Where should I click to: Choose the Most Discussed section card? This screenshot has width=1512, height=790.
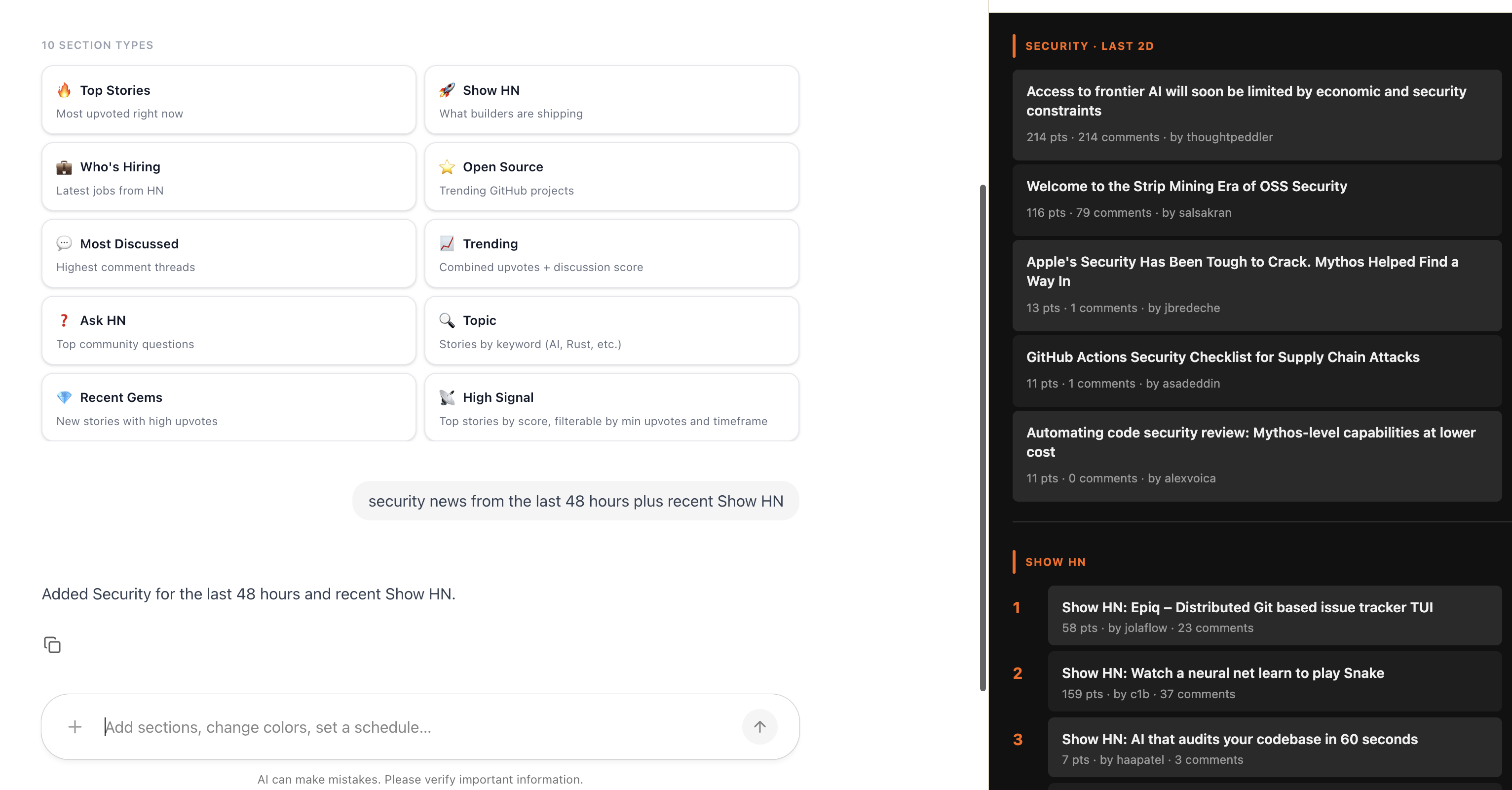point(229,253)
